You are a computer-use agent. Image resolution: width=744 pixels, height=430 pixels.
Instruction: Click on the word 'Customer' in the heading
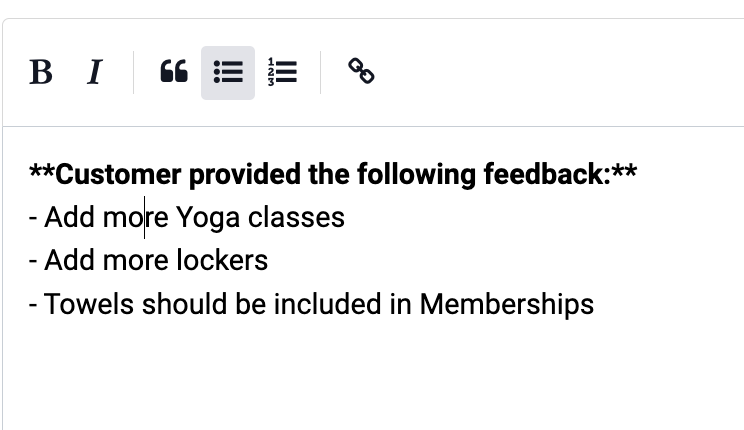point(118,174)
